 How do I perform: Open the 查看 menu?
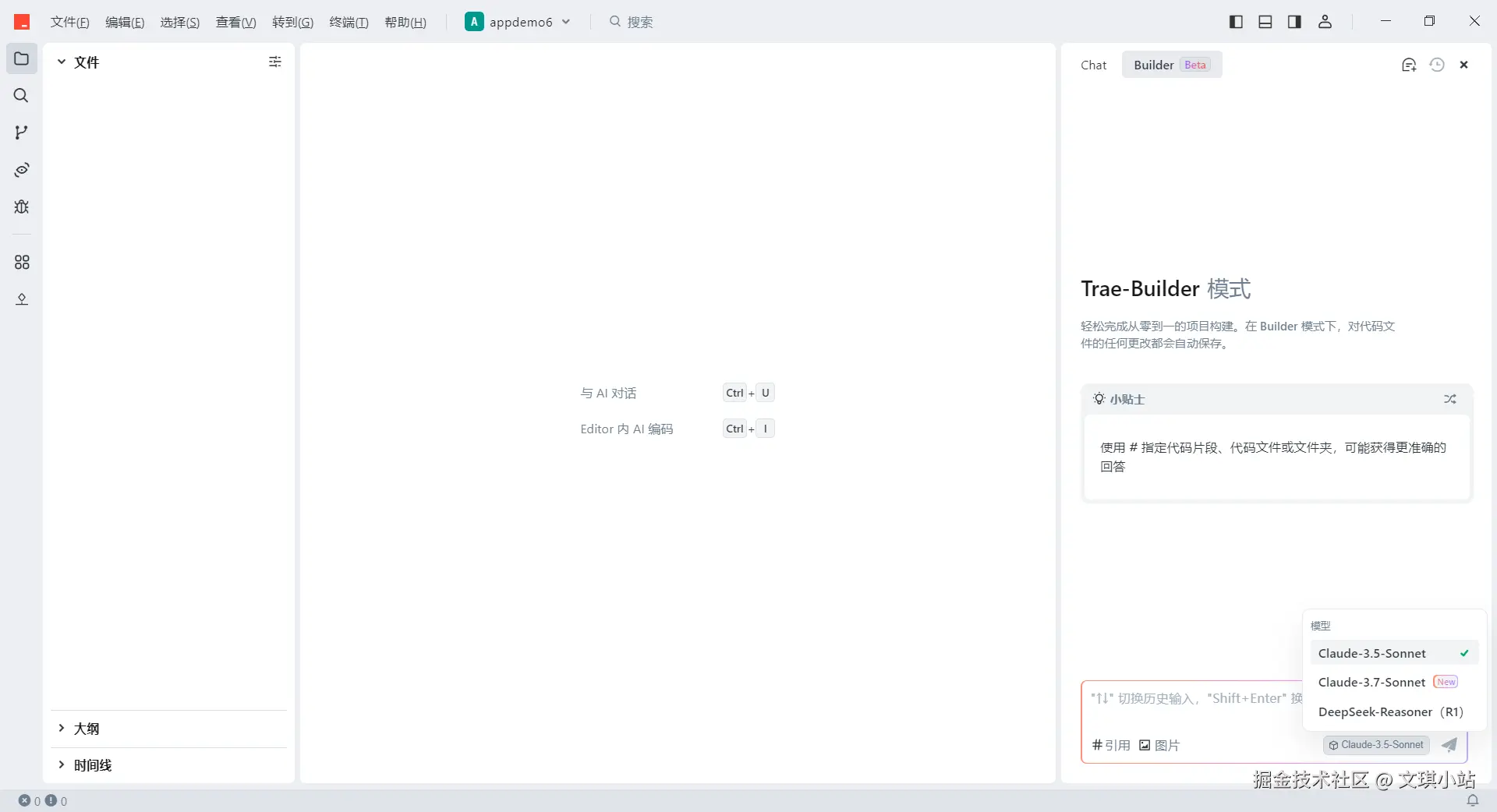click(x=235, y=22)
